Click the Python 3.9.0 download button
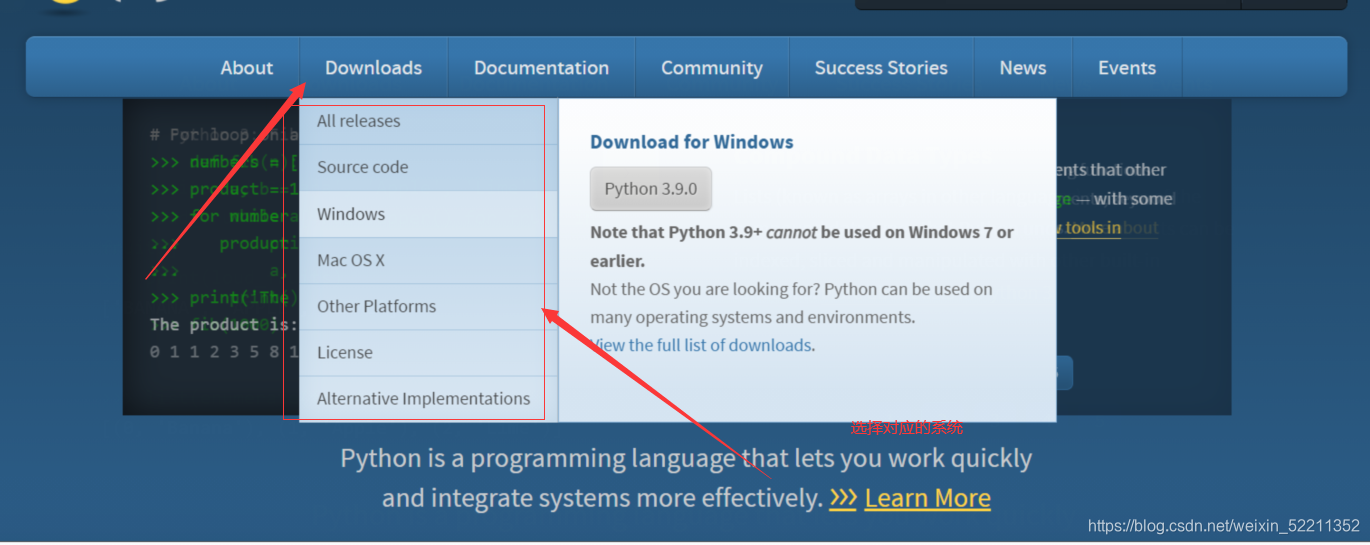 pos(651,189)
